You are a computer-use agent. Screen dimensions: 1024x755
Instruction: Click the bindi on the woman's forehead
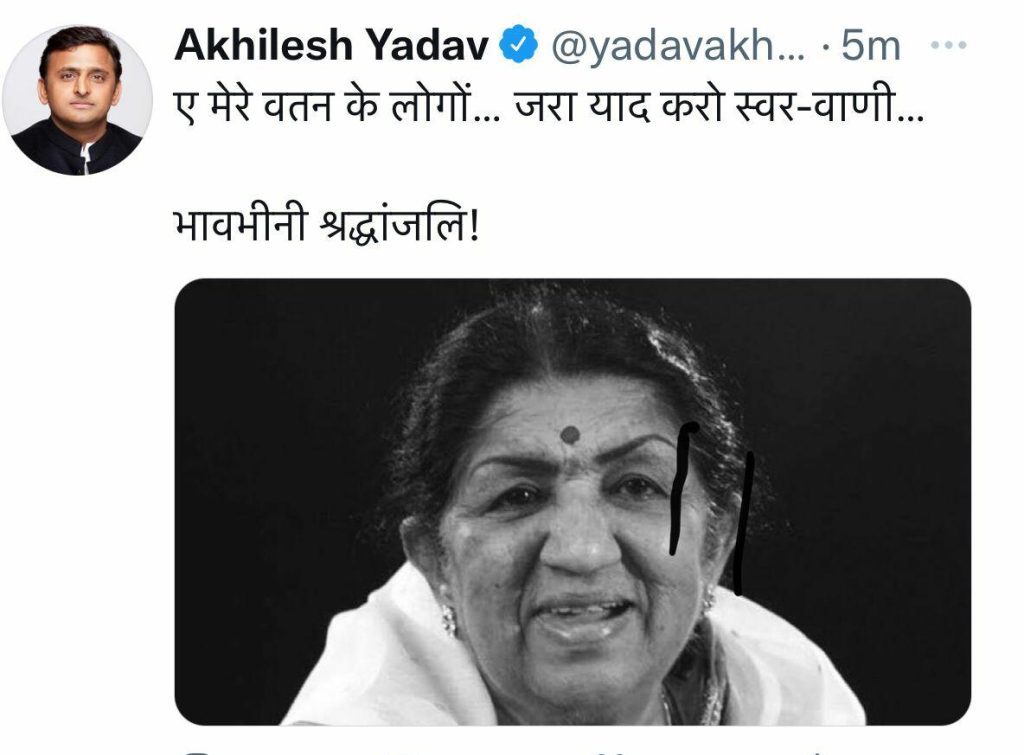pos(569,434)
